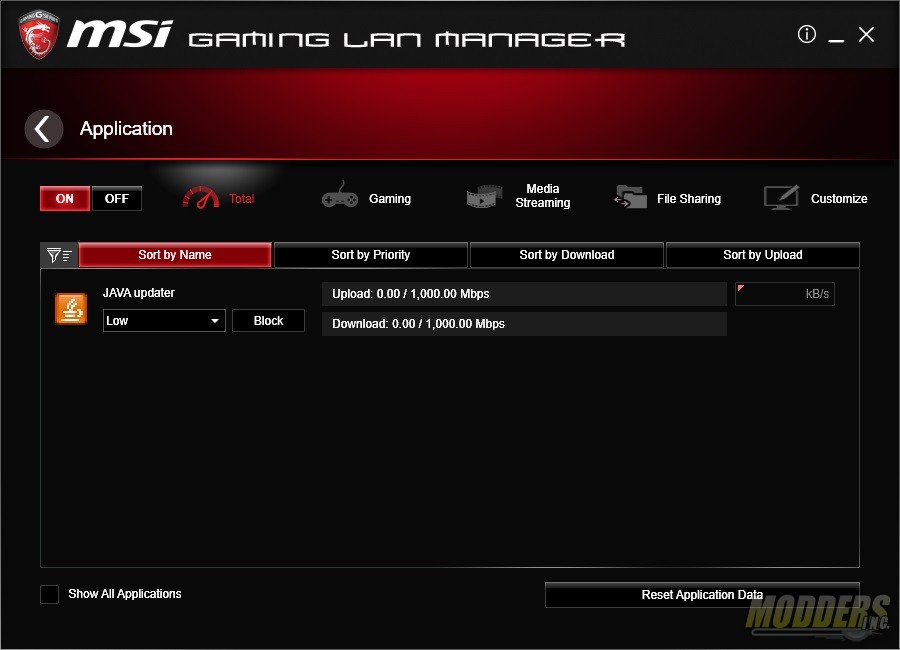Viewport: 900px width, 650px height.
Task: Click the JAVA updater name text
Action: (139, 293)
